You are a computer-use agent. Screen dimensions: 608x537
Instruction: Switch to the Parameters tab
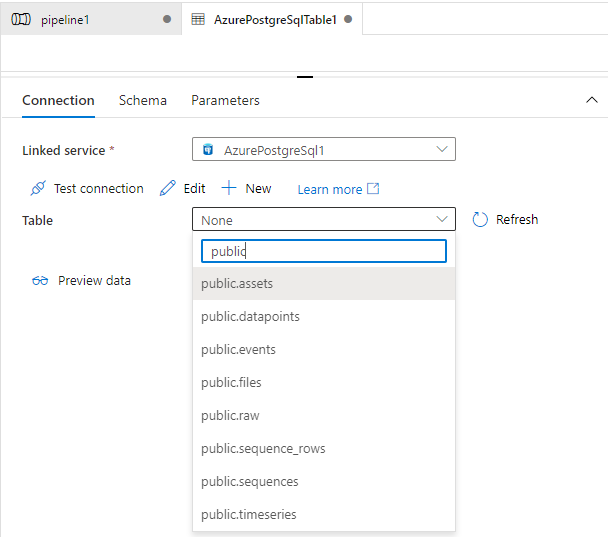click(225, 100)
